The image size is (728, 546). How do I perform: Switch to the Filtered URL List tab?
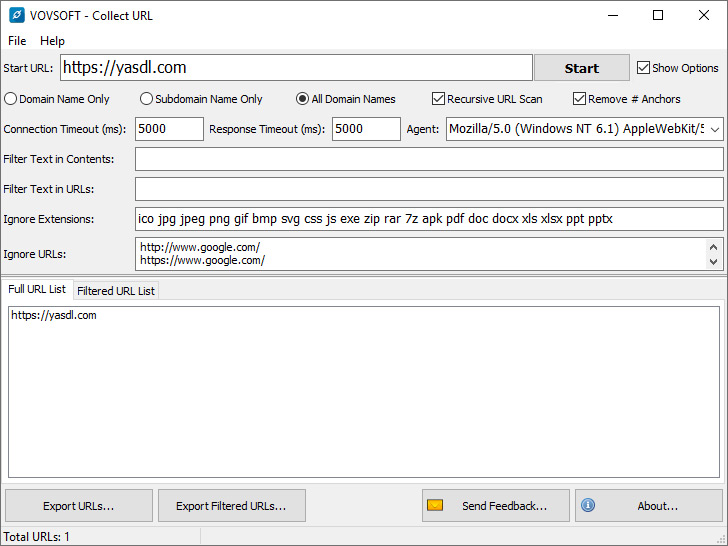point(116,291)
